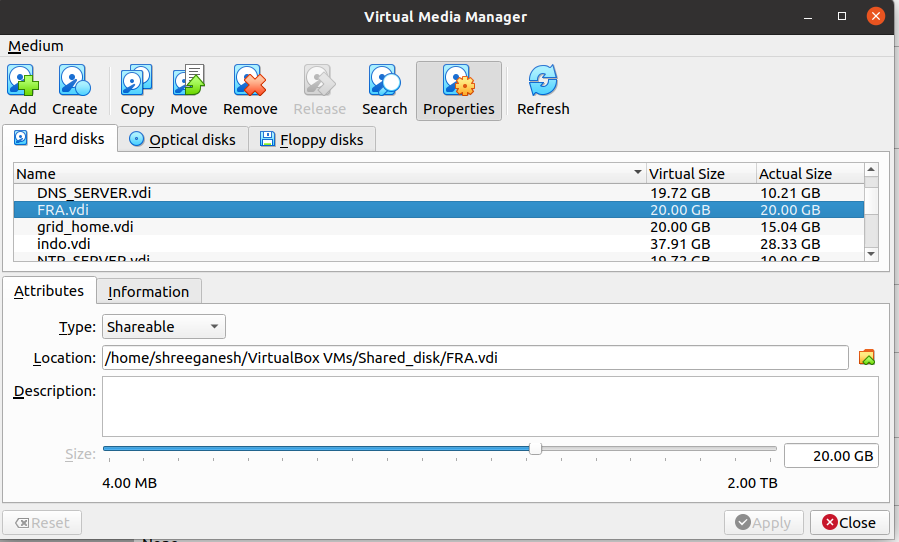Viewport: 899px width, 542px height.
Task: Open the Information tab
Action: [148, 291]
